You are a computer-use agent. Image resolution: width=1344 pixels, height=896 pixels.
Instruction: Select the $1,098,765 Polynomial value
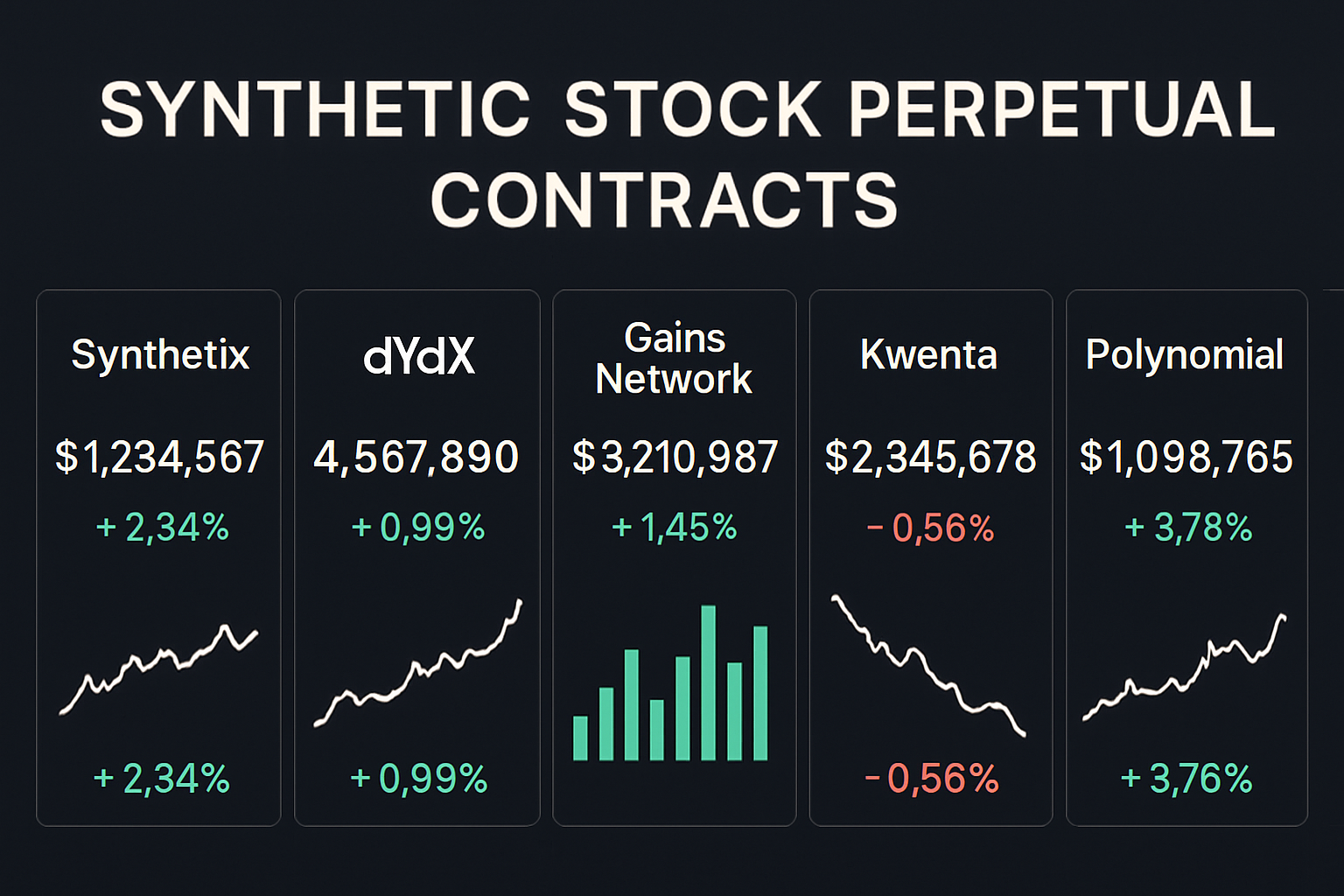[1186, 457]
